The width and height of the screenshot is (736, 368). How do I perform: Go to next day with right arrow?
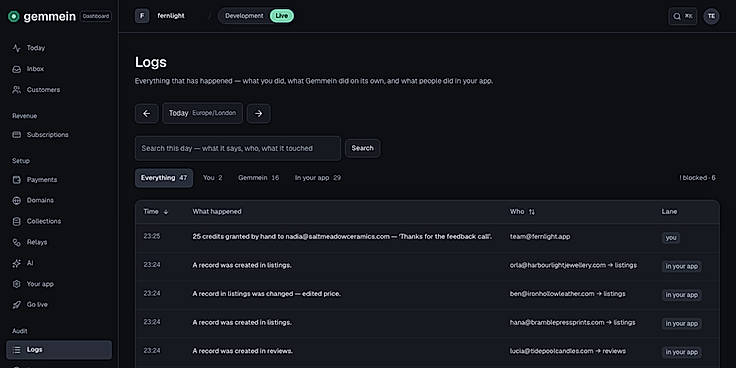coord(259,114)
